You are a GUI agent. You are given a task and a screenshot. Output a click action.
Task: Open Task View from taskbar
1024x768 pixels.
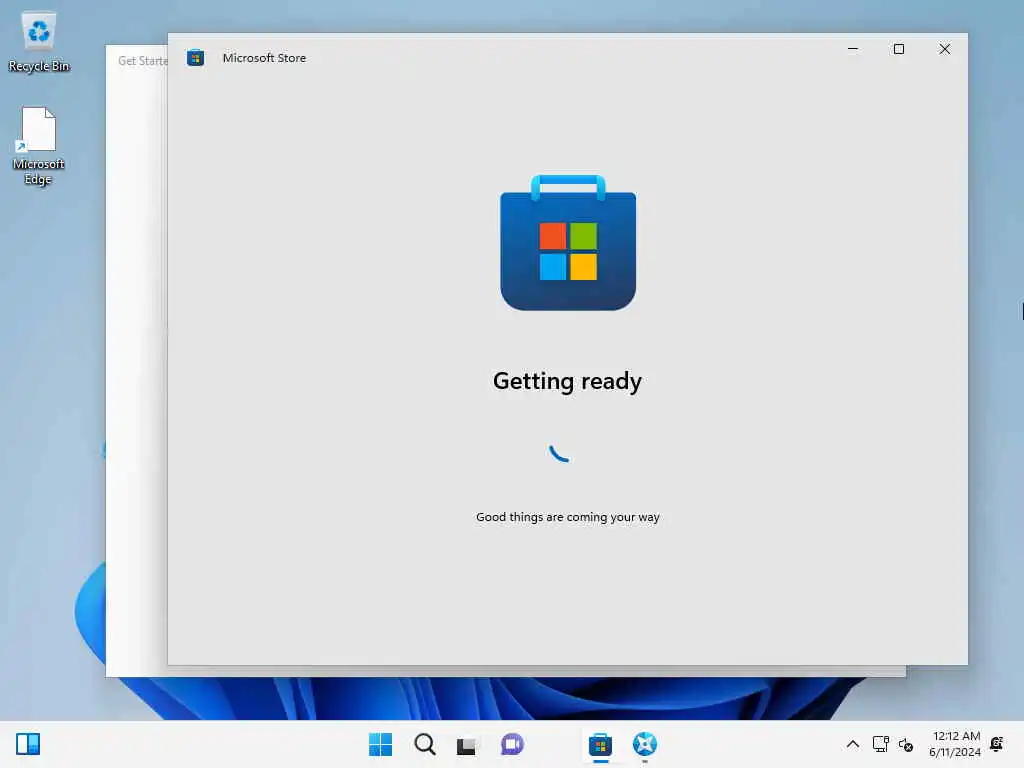pyautogui.click(x=466, y=744)
